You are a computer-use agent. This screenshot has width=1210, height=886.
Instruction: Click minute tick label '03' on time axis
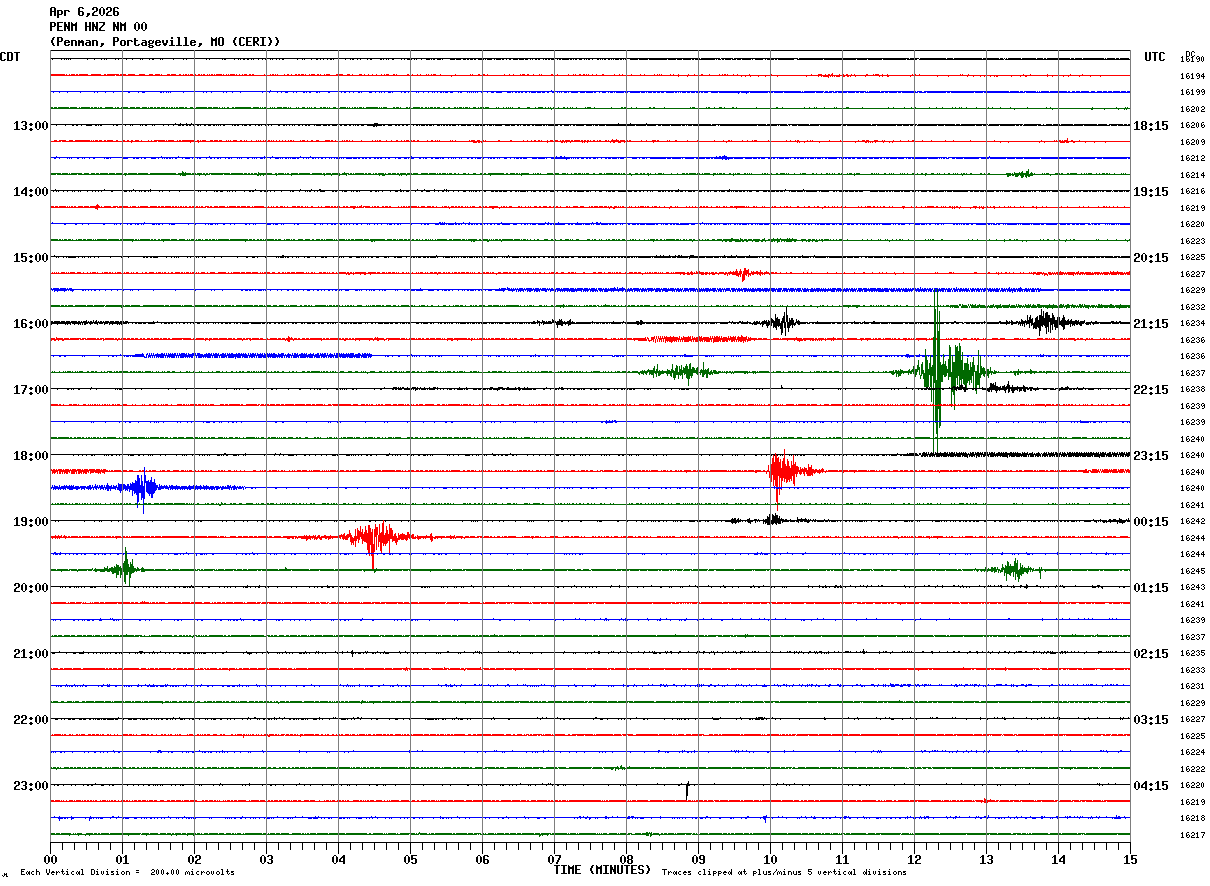(266, 859)
